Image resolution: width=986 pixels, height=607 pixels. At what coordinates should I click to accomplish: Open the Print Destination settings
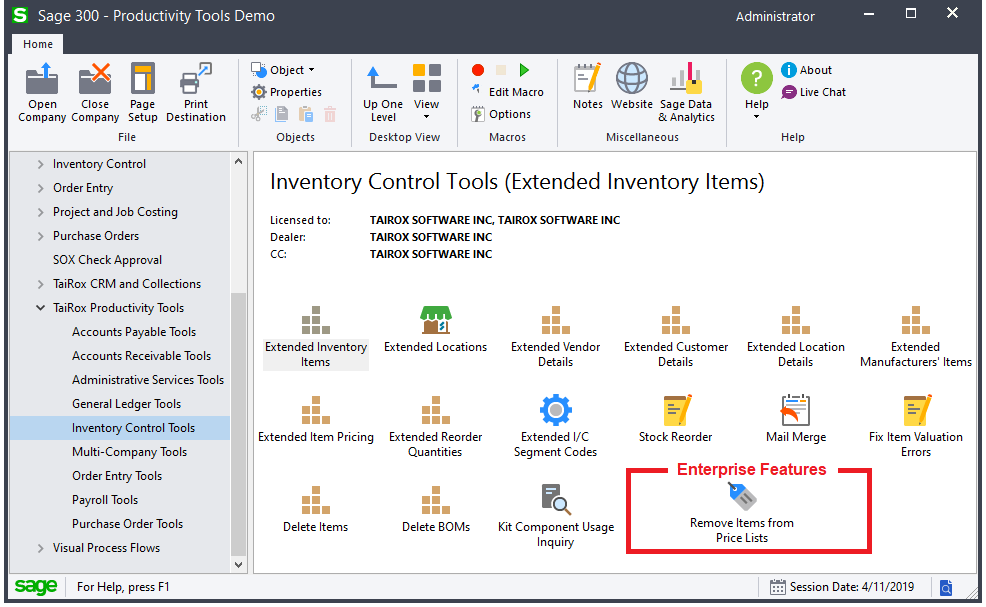(x=196, y=80)
